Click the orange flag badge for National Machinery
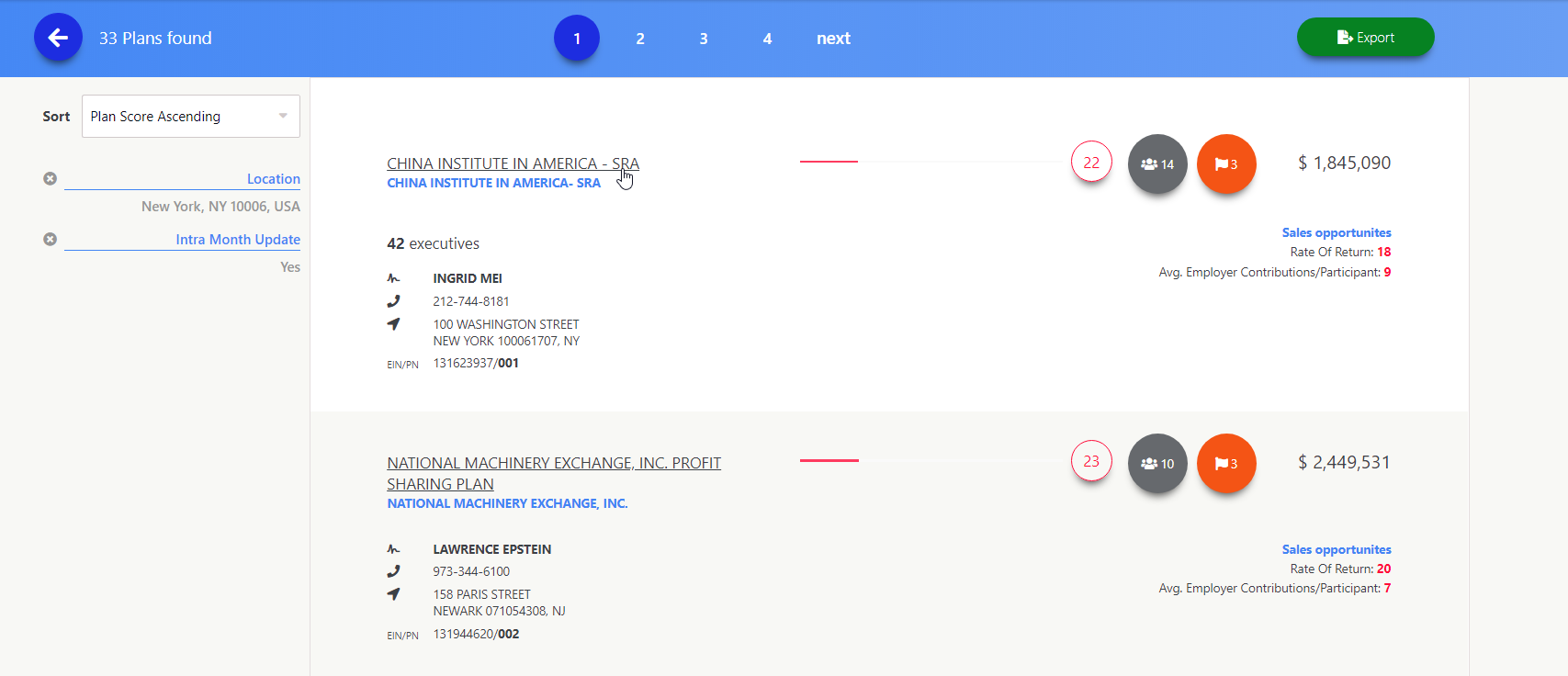 (x=1226, y=464)
